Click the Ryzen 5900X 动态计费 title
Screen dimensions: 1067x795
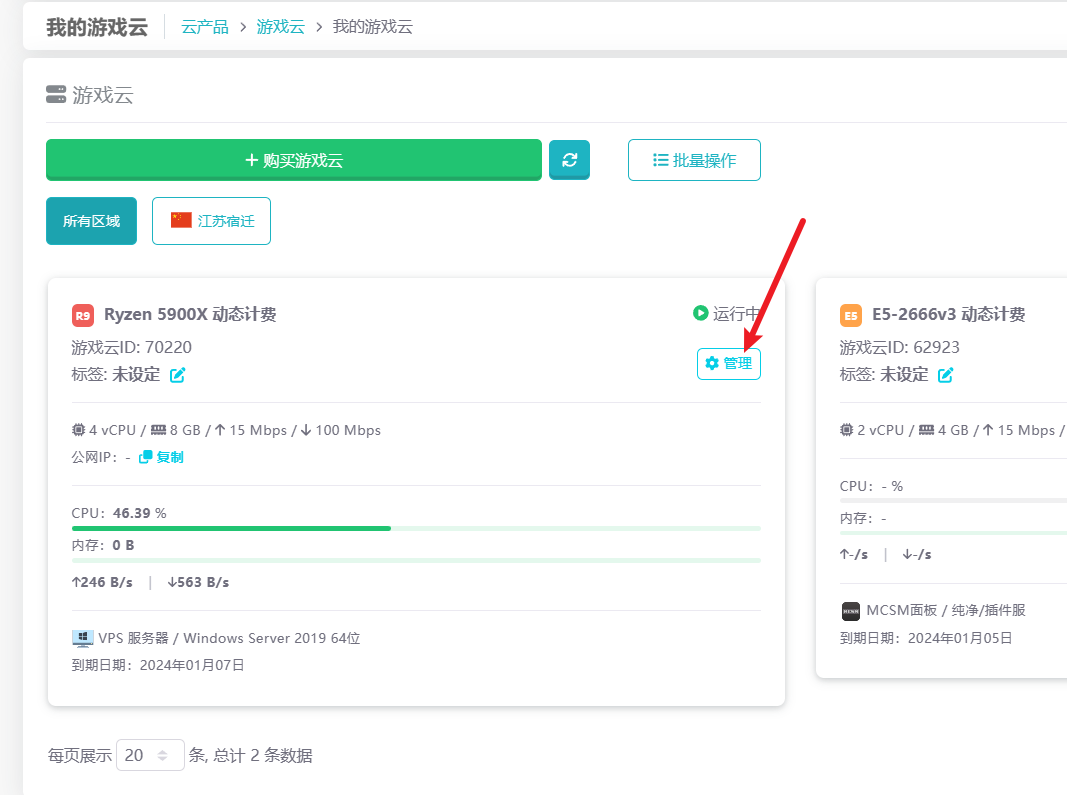point(190,315)
